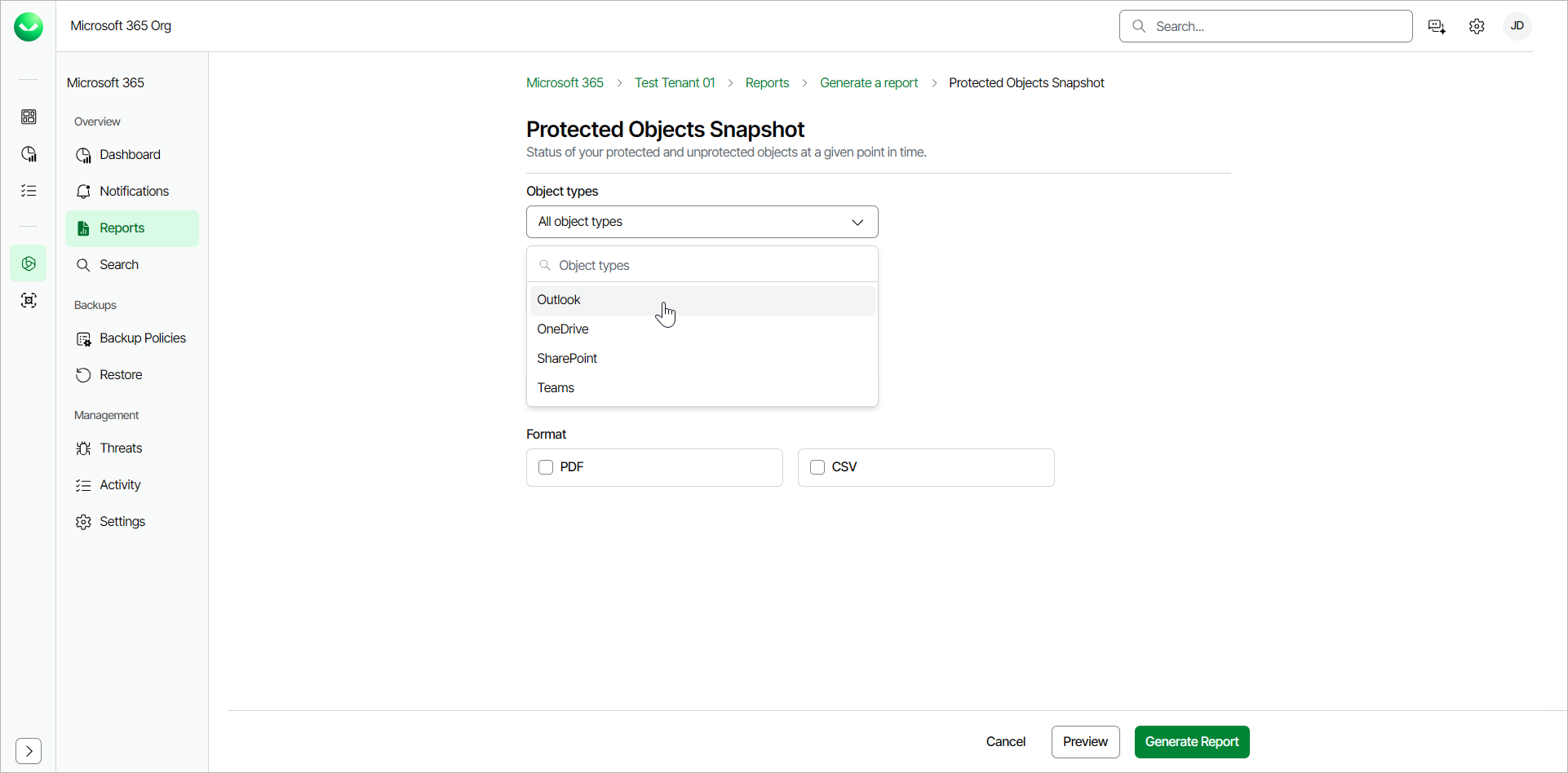Expand the sidebar with the arrow button
The width and height of the screenshot is (1568, 773).
(29, 751)
